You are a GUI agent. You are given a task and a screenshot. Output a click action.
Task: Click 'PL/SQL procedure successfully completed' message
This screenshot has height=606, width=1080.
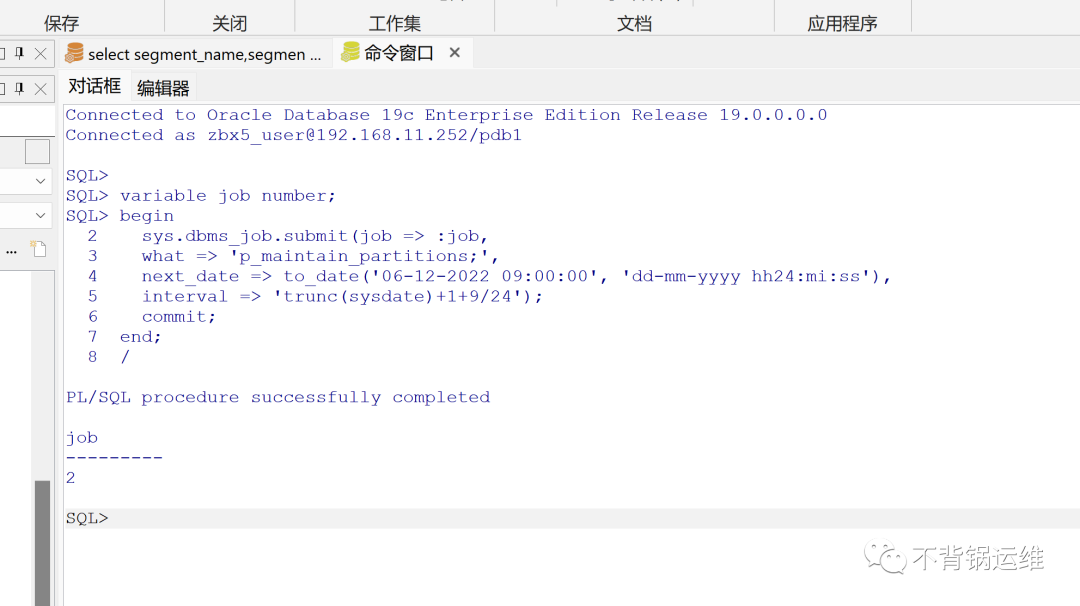278,397
